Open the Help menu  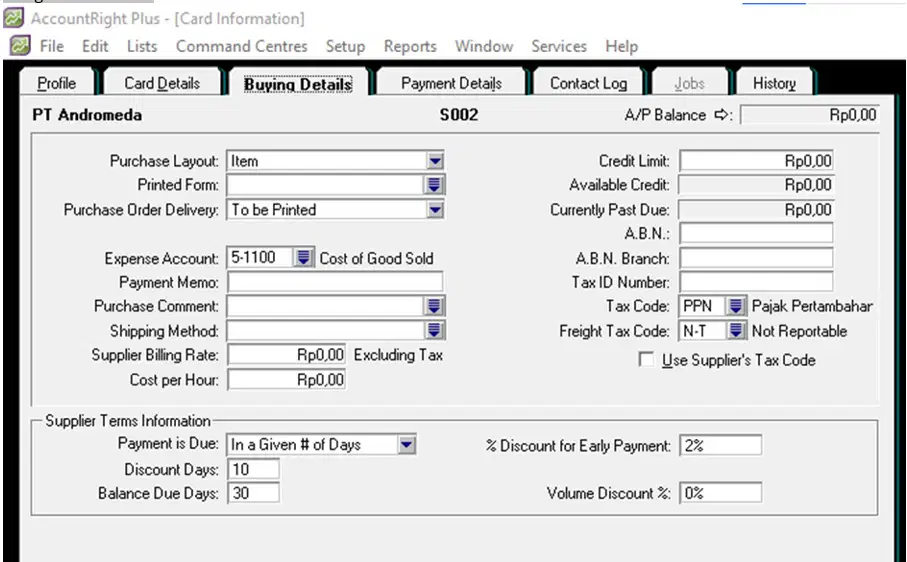621,46
